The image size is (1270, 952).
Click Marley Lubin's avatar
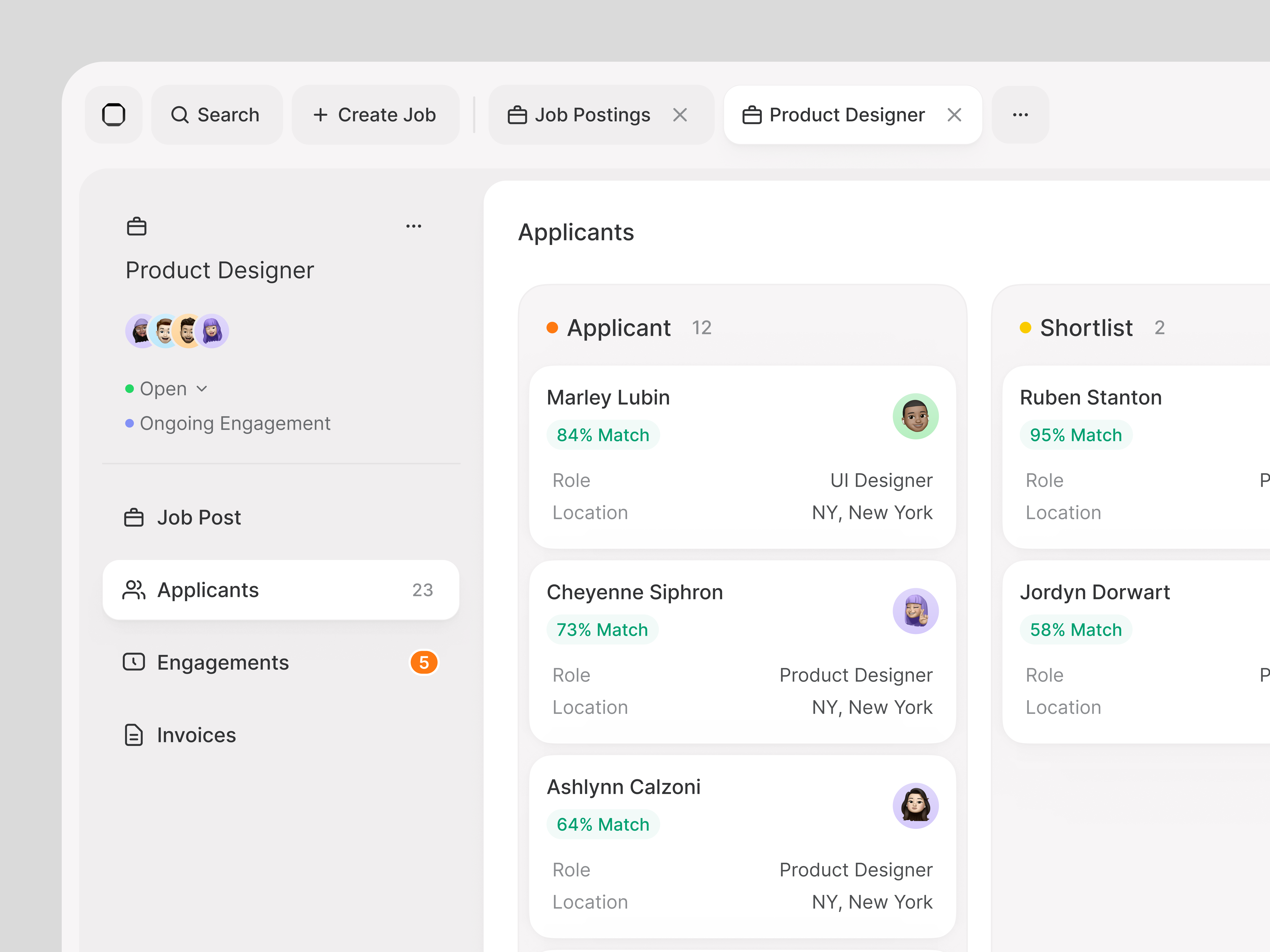(915, 416)
